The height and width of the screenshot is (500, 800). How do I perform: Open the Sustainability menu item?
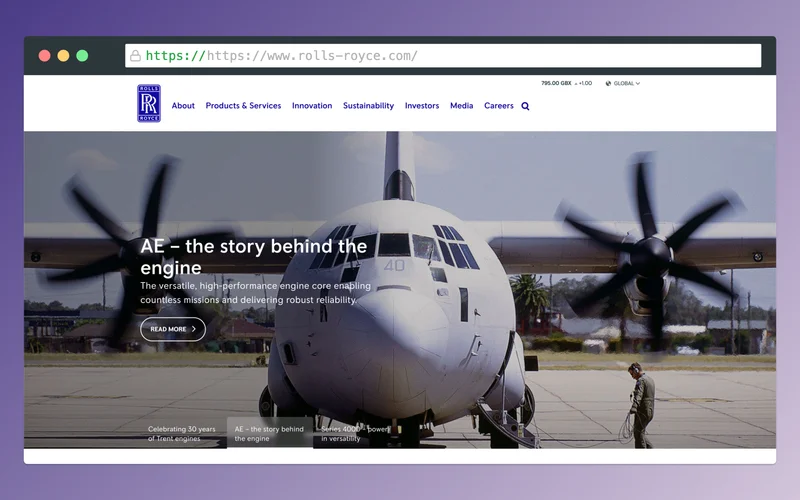[x=368, y=106]
